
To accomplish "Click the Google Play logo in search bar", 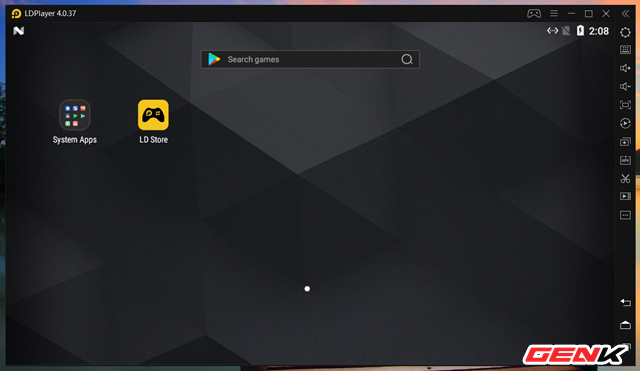I will [x=214, y=59].
